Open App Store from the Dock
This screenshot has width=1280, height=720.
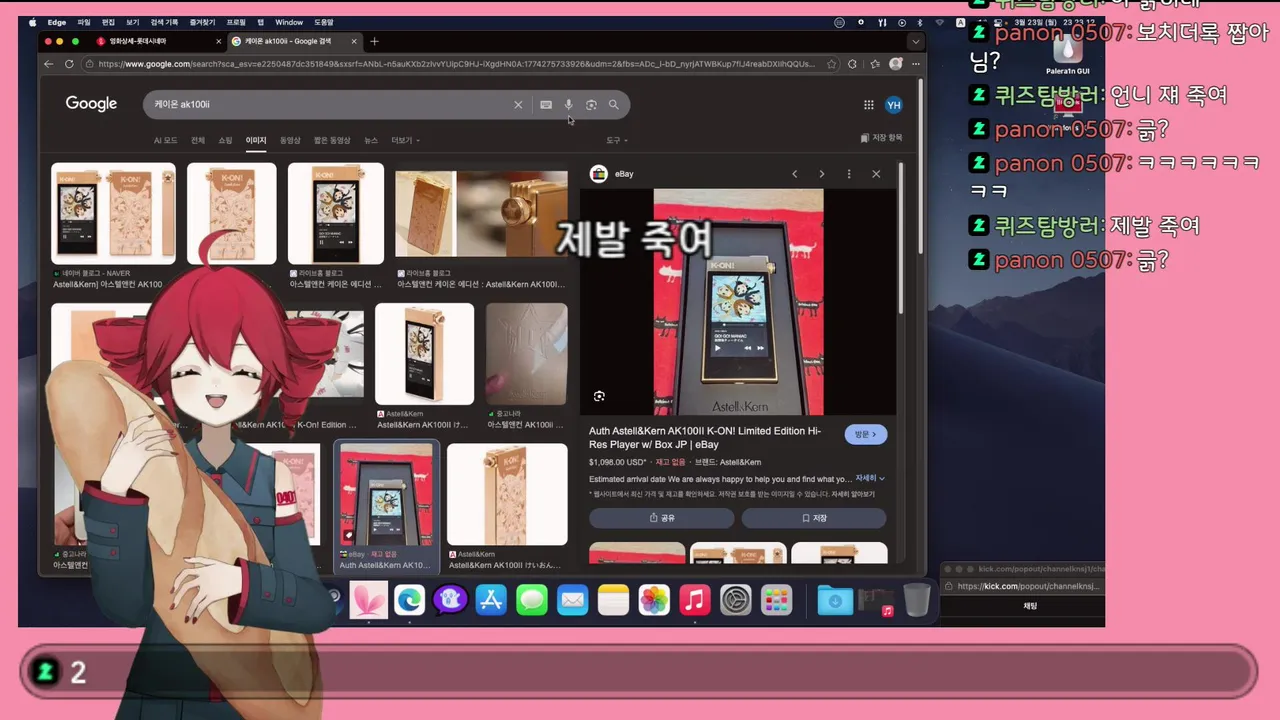click(491, 600)
